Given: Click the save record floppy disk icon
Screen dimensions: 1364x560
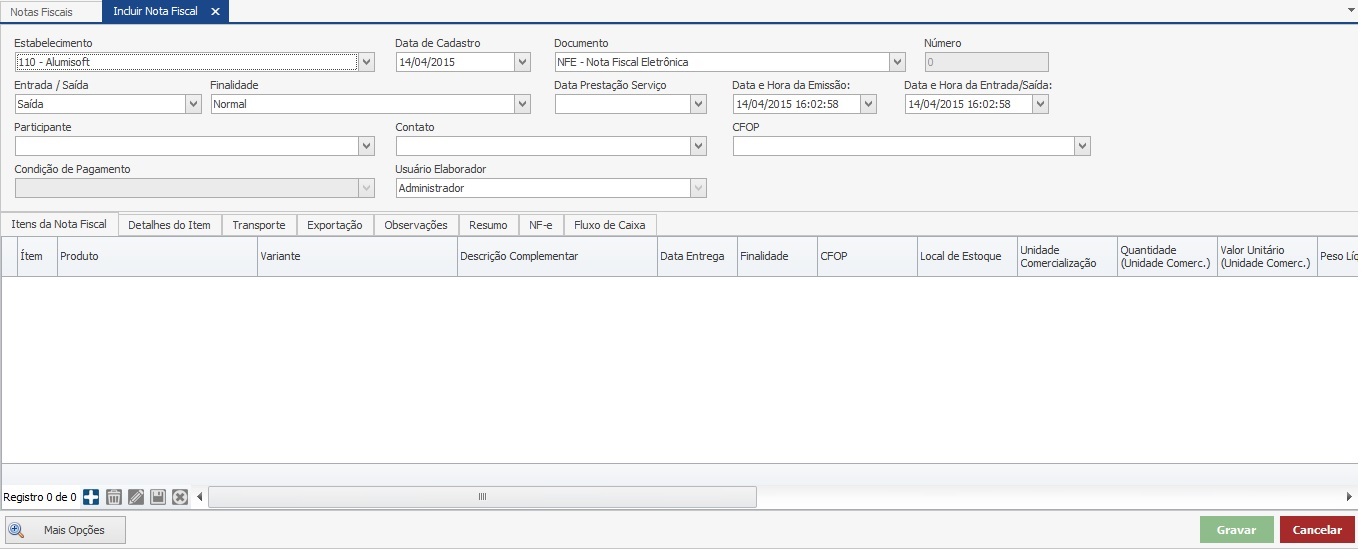Looking at the screenshot, I should click(158, 497).
